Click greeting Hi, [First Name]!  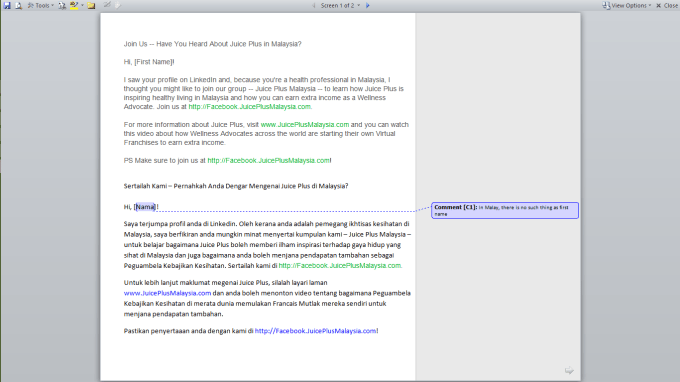pos(149,62)
